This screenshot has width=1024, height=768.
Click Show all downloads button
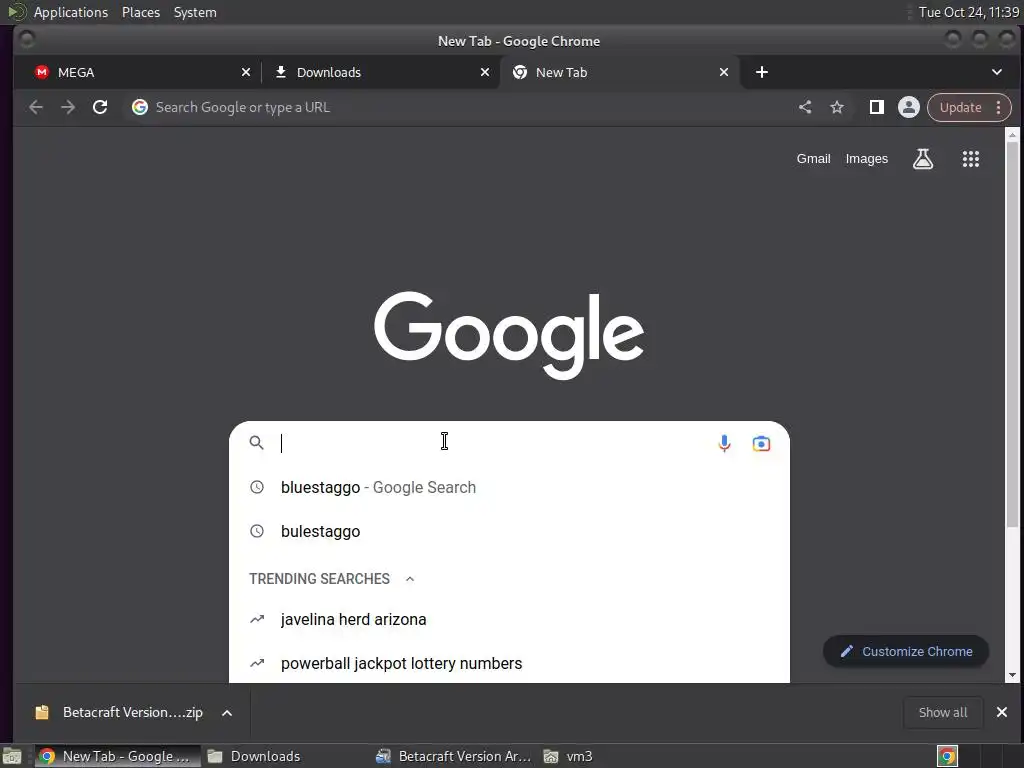click(x=943, y=712)
